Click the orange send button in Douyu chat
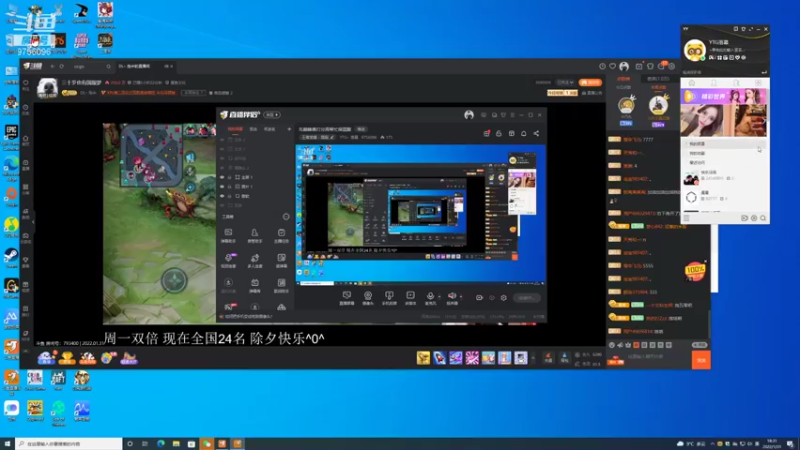Screen dimensions: 800x450 (x=701, y=360)
